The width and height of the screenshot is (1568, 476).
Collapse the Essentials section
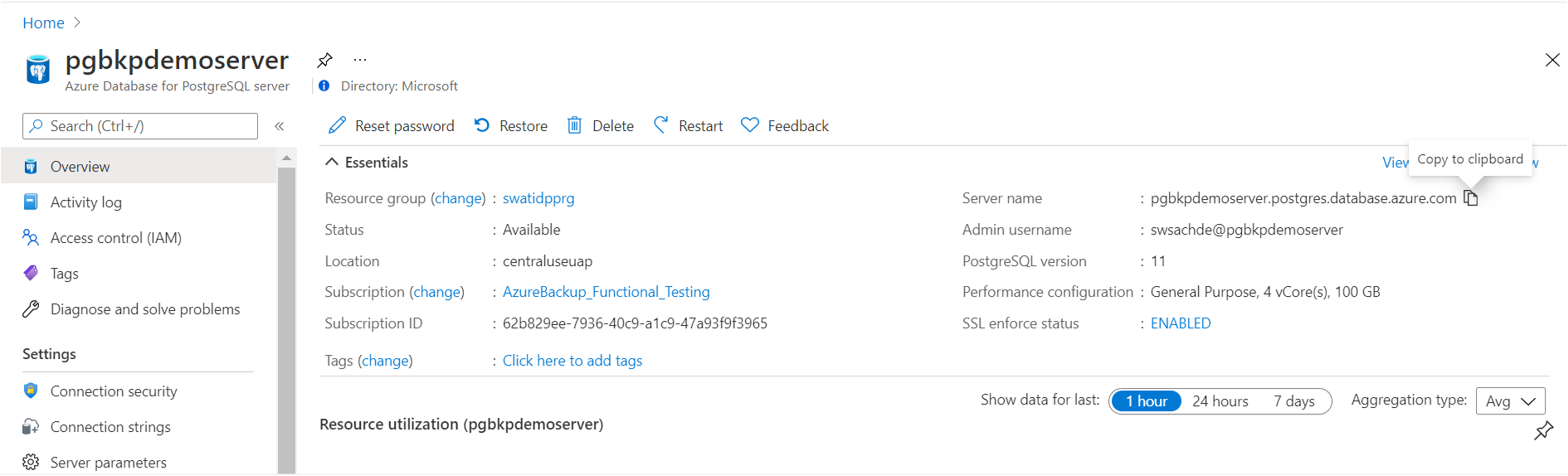click(332, 162)
